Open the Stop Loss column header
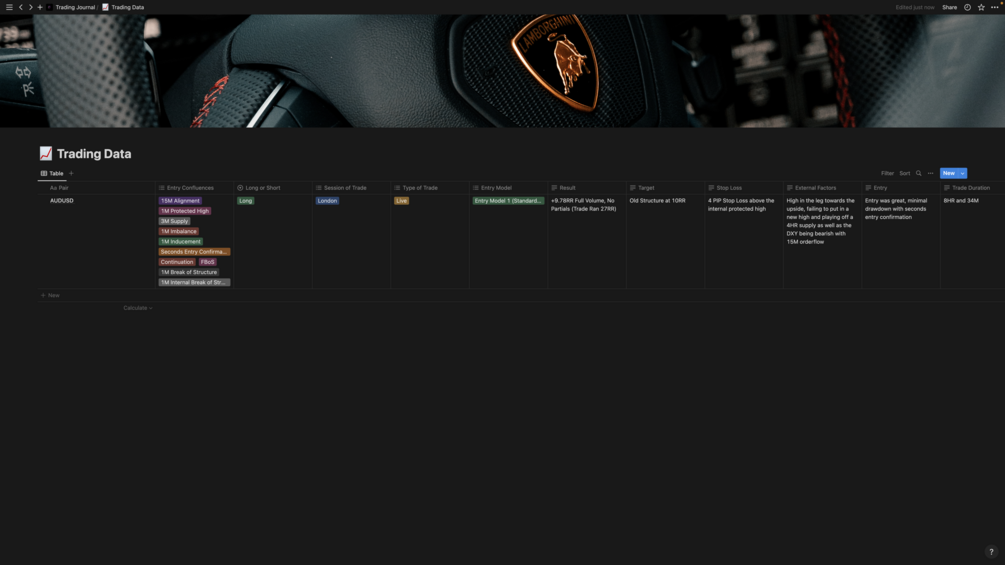The height and width of the screenshot is (565, 1005). (x=743, y=188)
